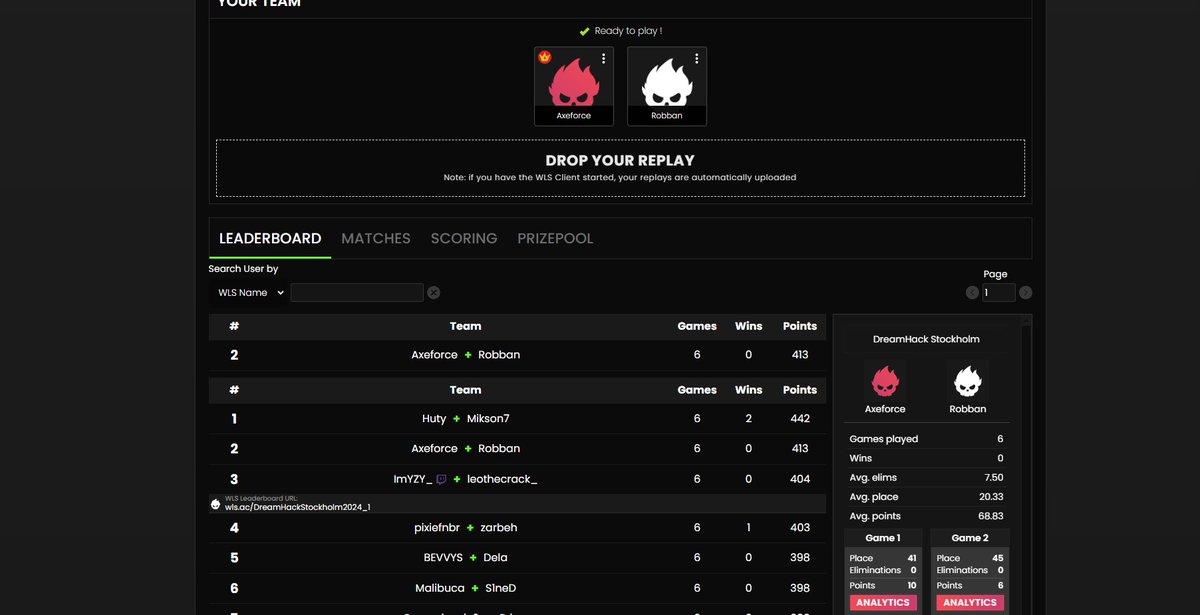Image resolution: width=1200 pixels, height=615 pixels.
Task: Click Axeforce avatar in the DreamHack Stockholm panel
Action: [x=885, y=381]
